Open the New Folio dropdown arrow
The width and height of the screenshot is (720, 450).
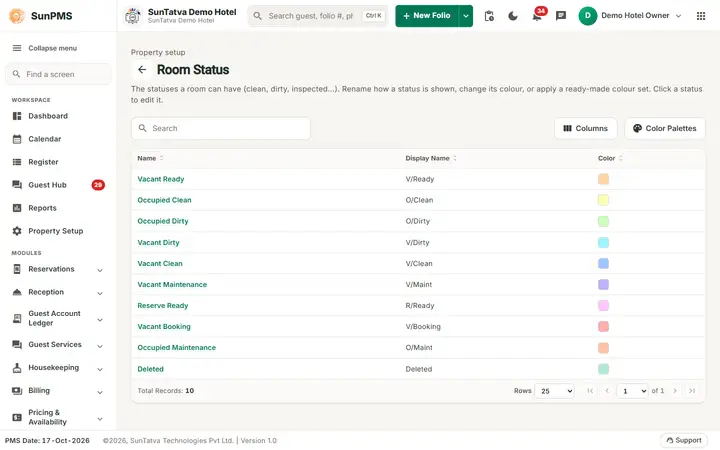click(466, 16)
